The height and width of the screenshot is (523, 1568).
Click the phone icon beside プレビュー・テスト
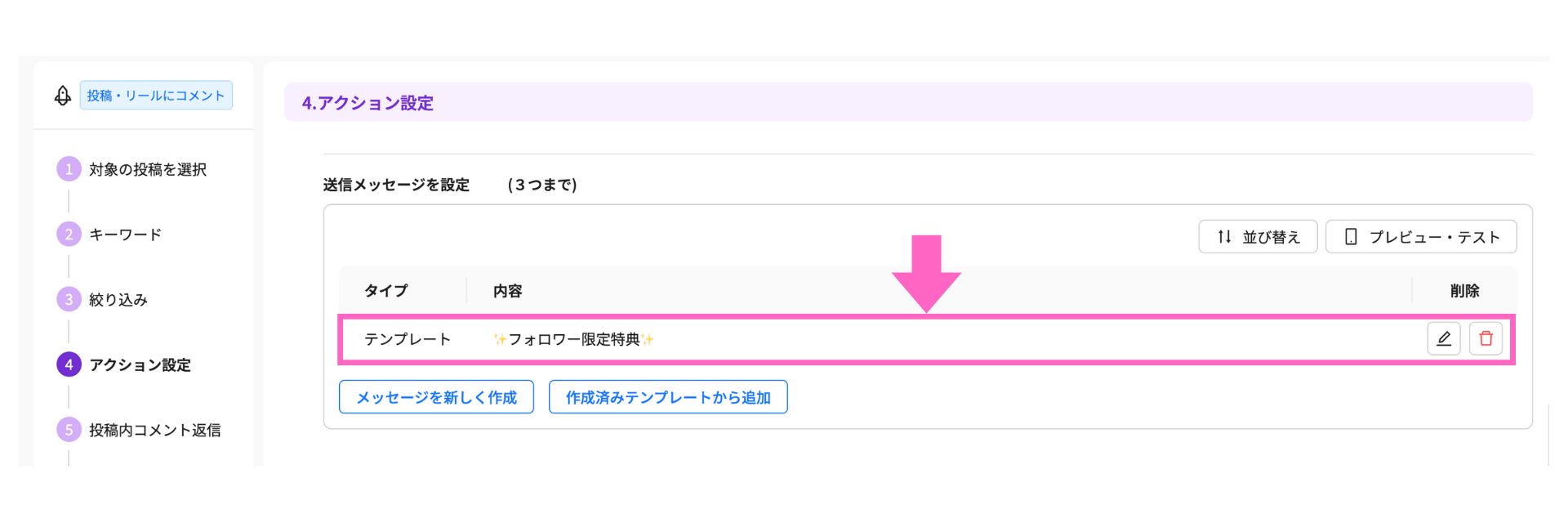[x=1351, y=237]
